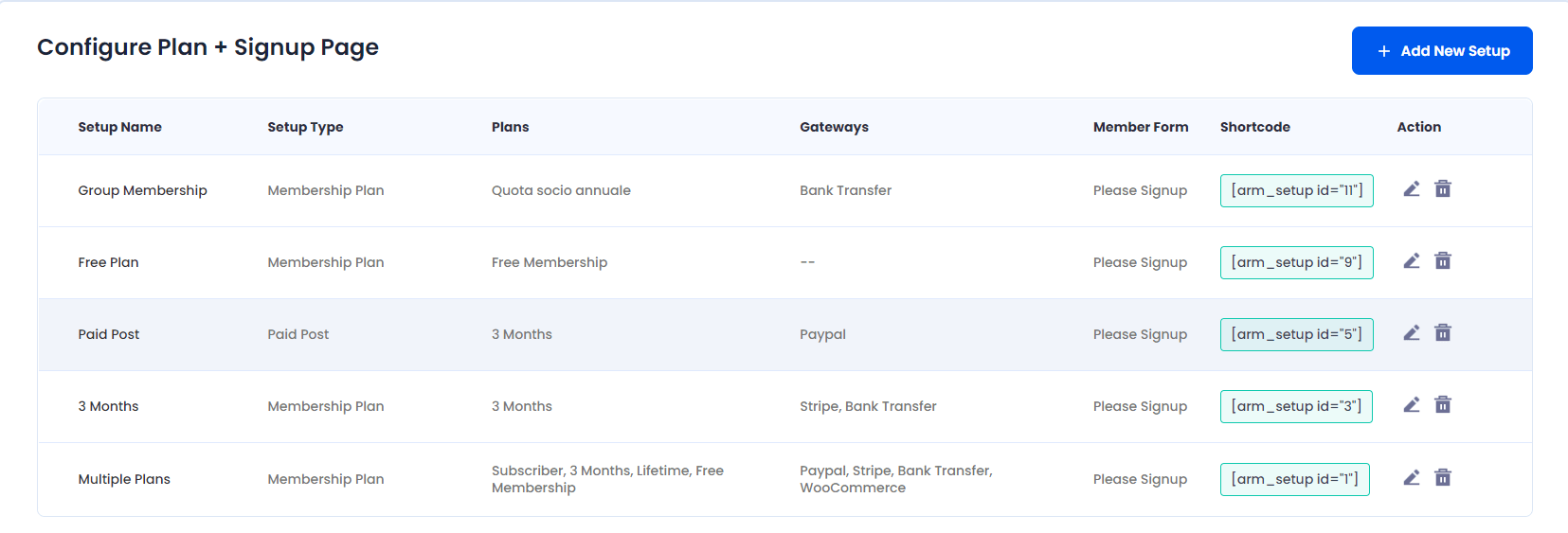Open the Group Membership setup name

click(142, 190)
